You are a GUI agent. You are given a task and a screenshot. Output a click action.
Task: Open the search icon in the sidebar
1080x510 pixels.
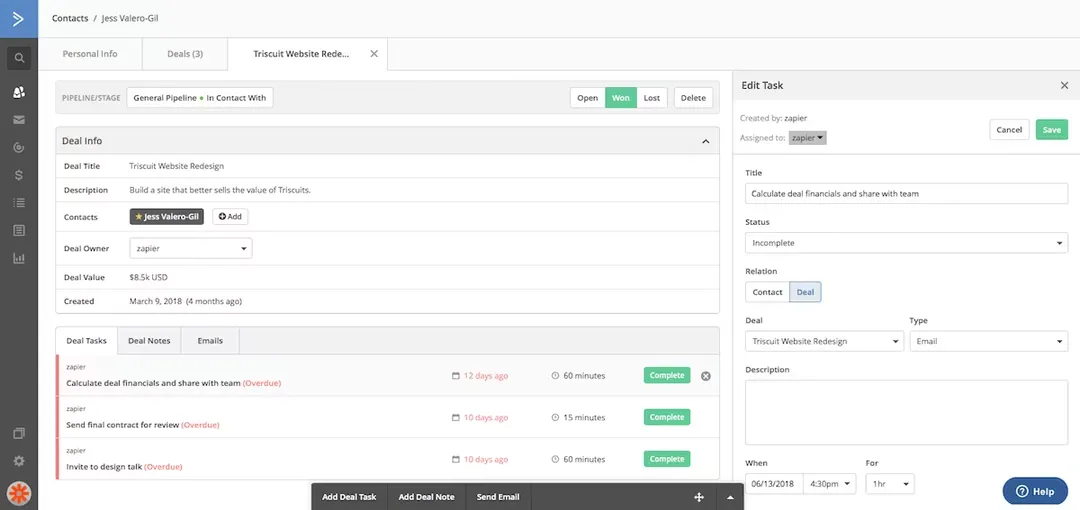[18, 58]
